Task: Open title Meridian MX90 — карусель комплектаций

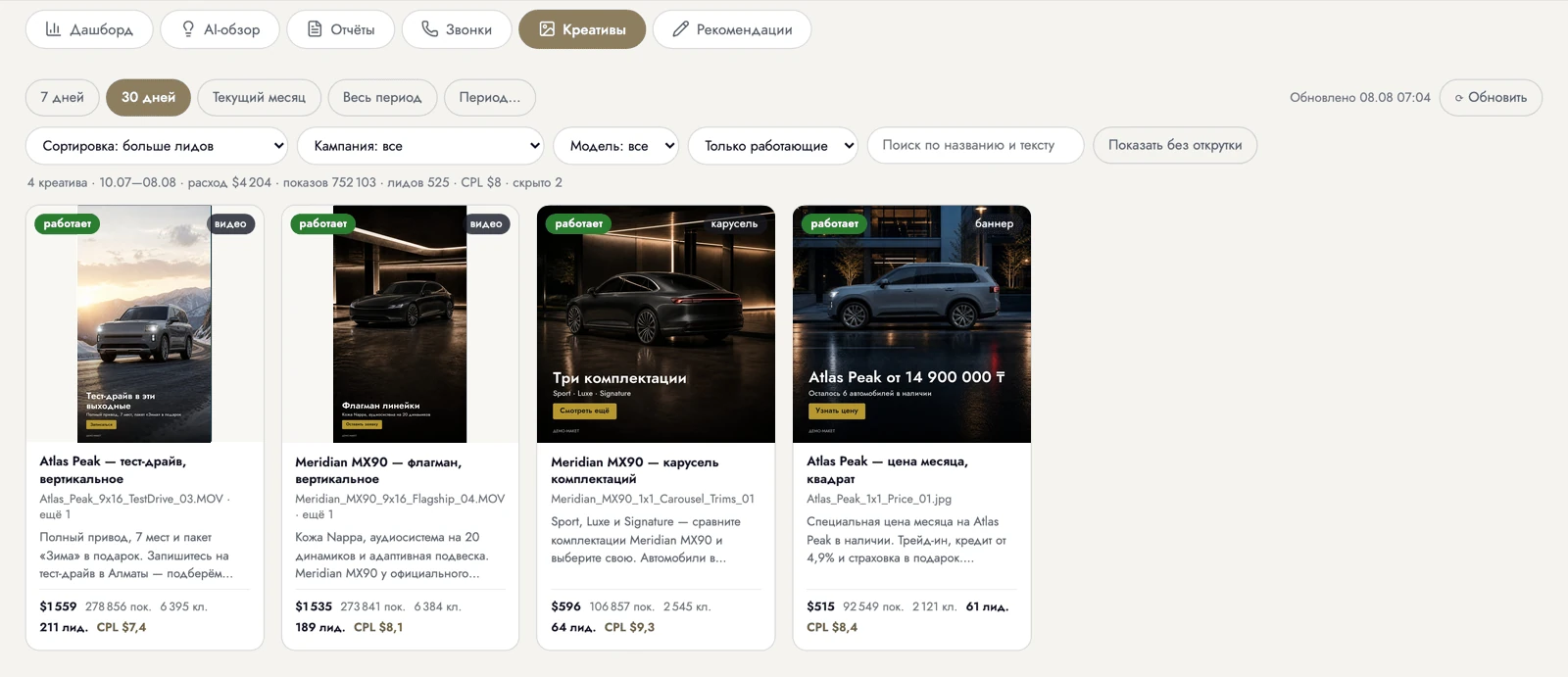Action: (x=635, y=470)
